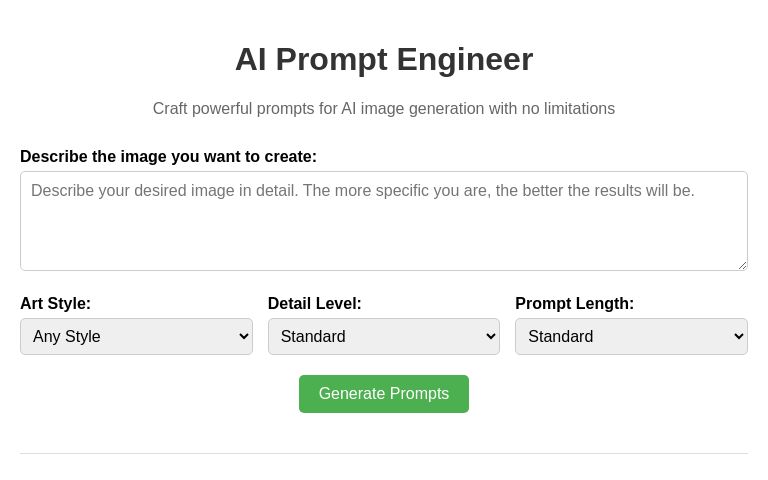Click the 'Describe the image you want' label

(x=168, y=157)
